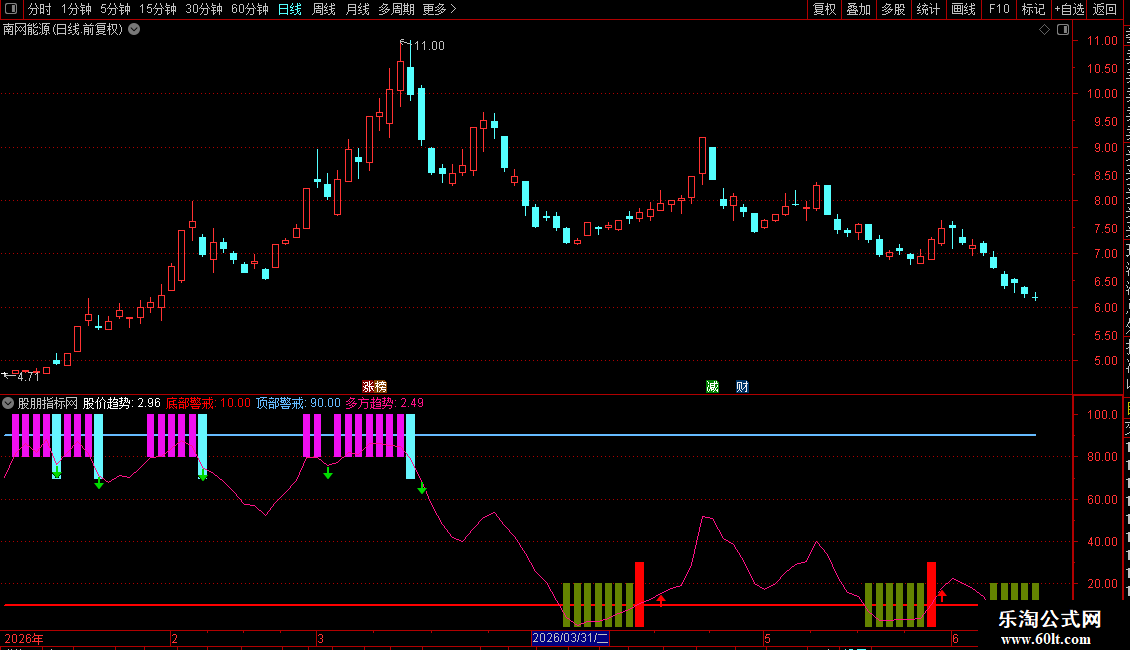Select the 日线 daily chart tab
The width and height of the screenshot is (1130, 650).
pyautogui.click(x=290, y=9)
